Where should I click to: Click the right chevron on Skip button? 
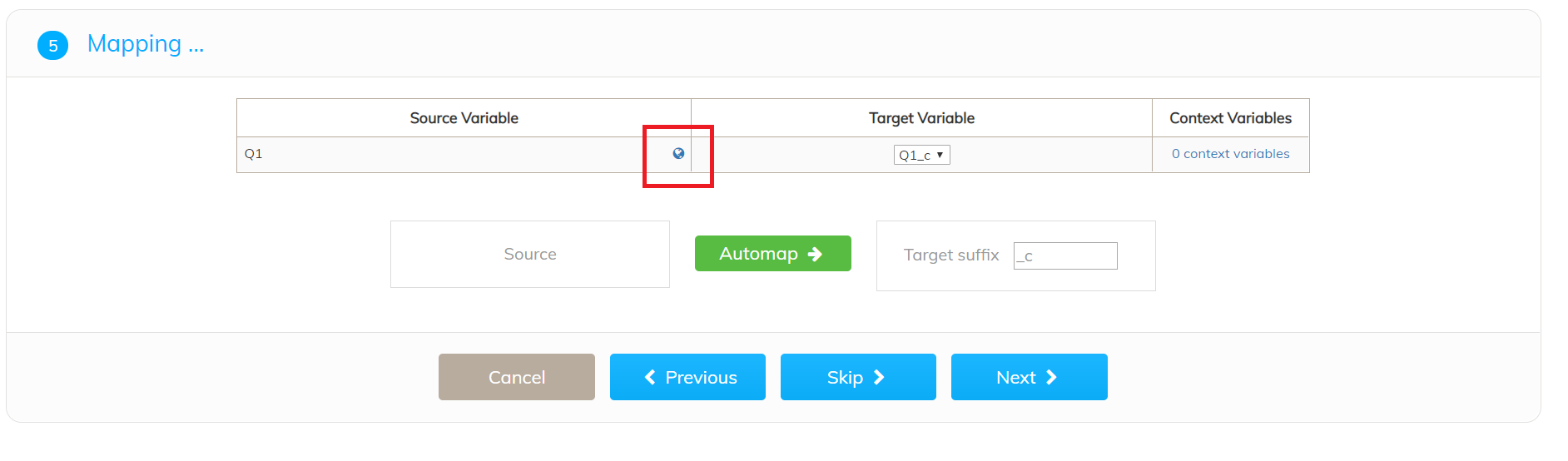(879, 377)
